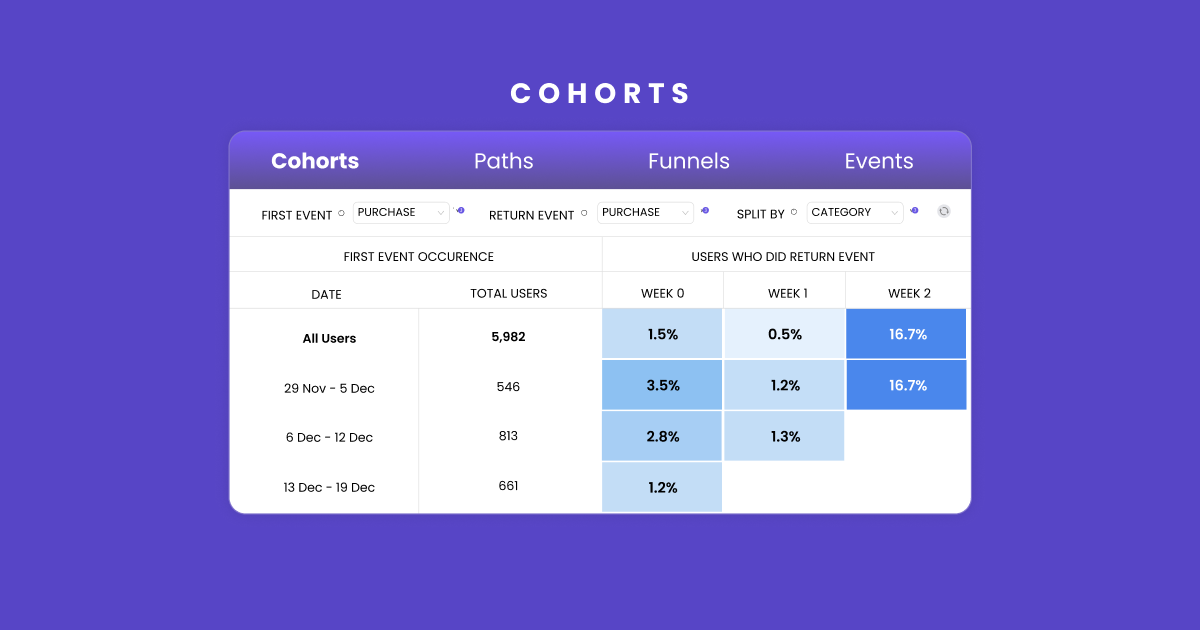Select the 16.7% Week 2 All Users cell
The image size is (1200, 630).
click(x=906, y=333)
